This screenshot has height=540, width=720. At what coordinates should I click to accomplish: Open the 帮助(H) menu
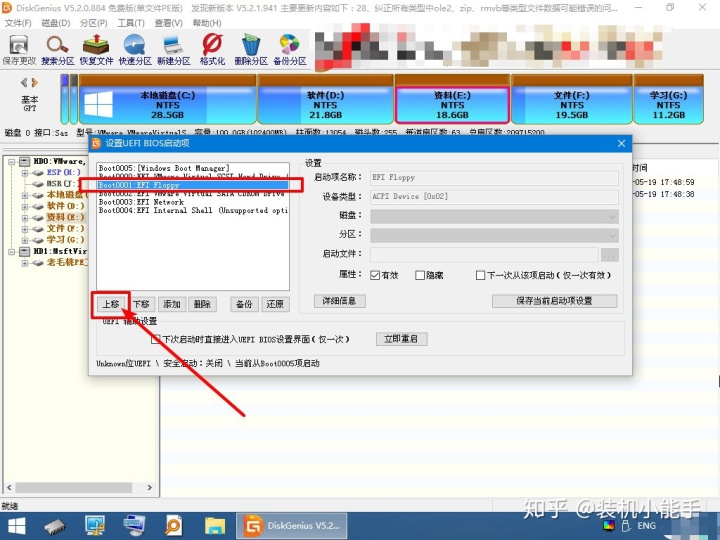(207, 23)
